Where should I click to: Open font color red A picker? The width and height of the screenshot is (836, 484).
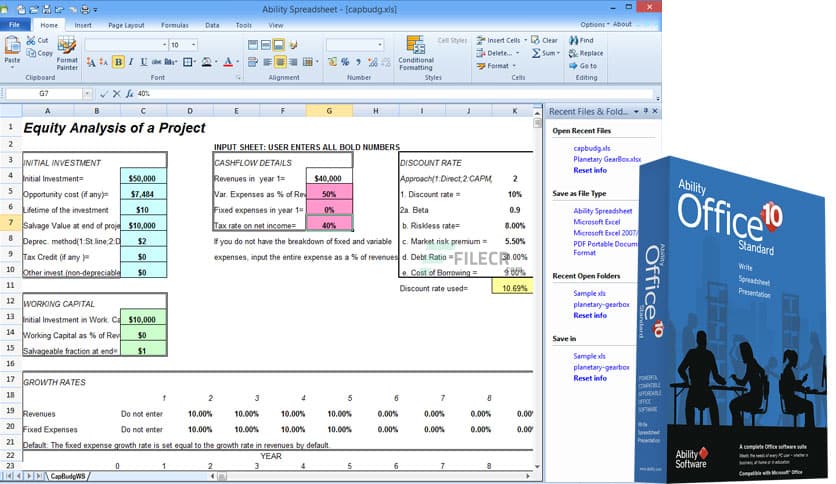tap(230, 62)
